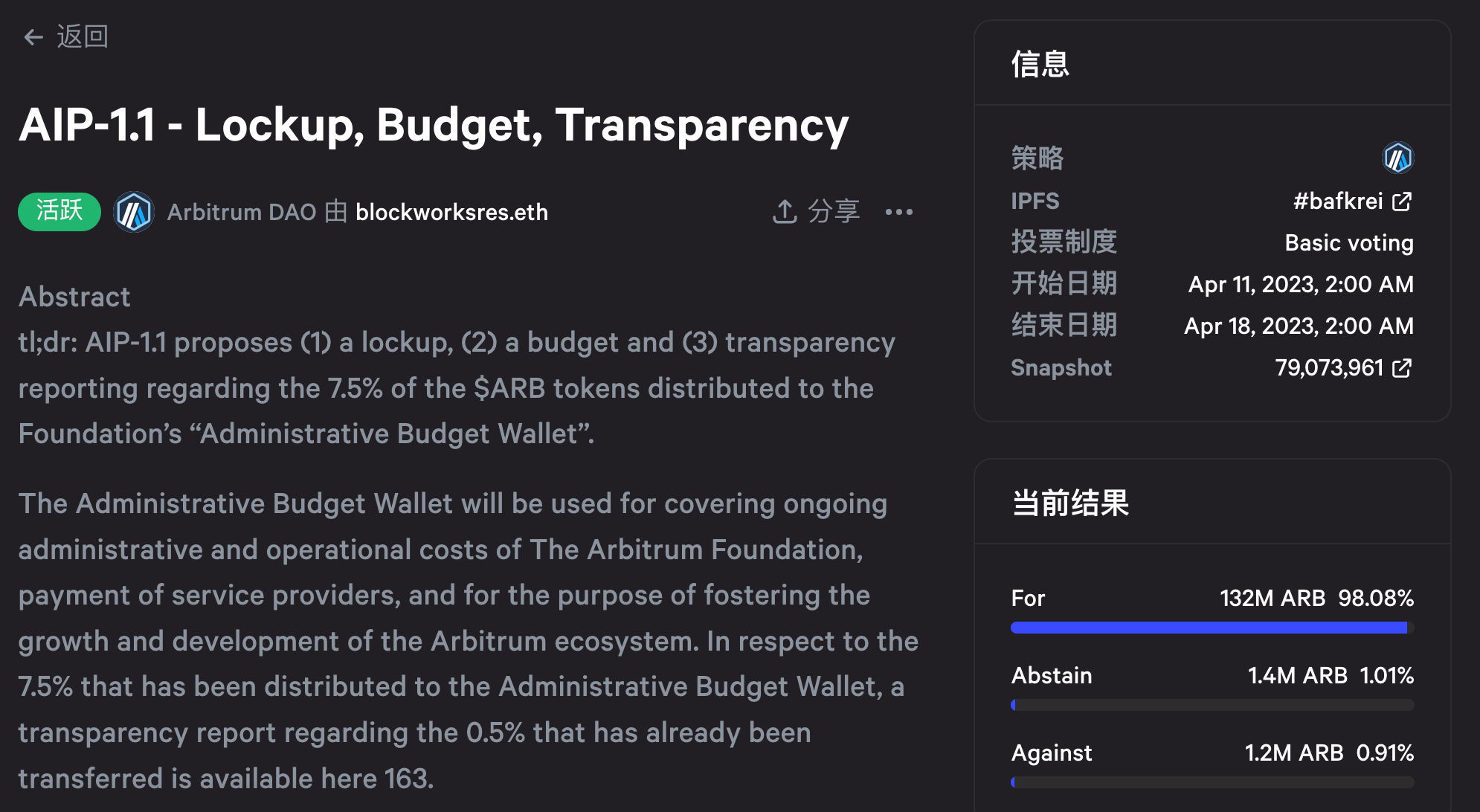Image resolution: width=1480 pixels, height=812 pixels.
Task: Click the external link icon beside #bafkrei
Action: (x=1402, y=201)
